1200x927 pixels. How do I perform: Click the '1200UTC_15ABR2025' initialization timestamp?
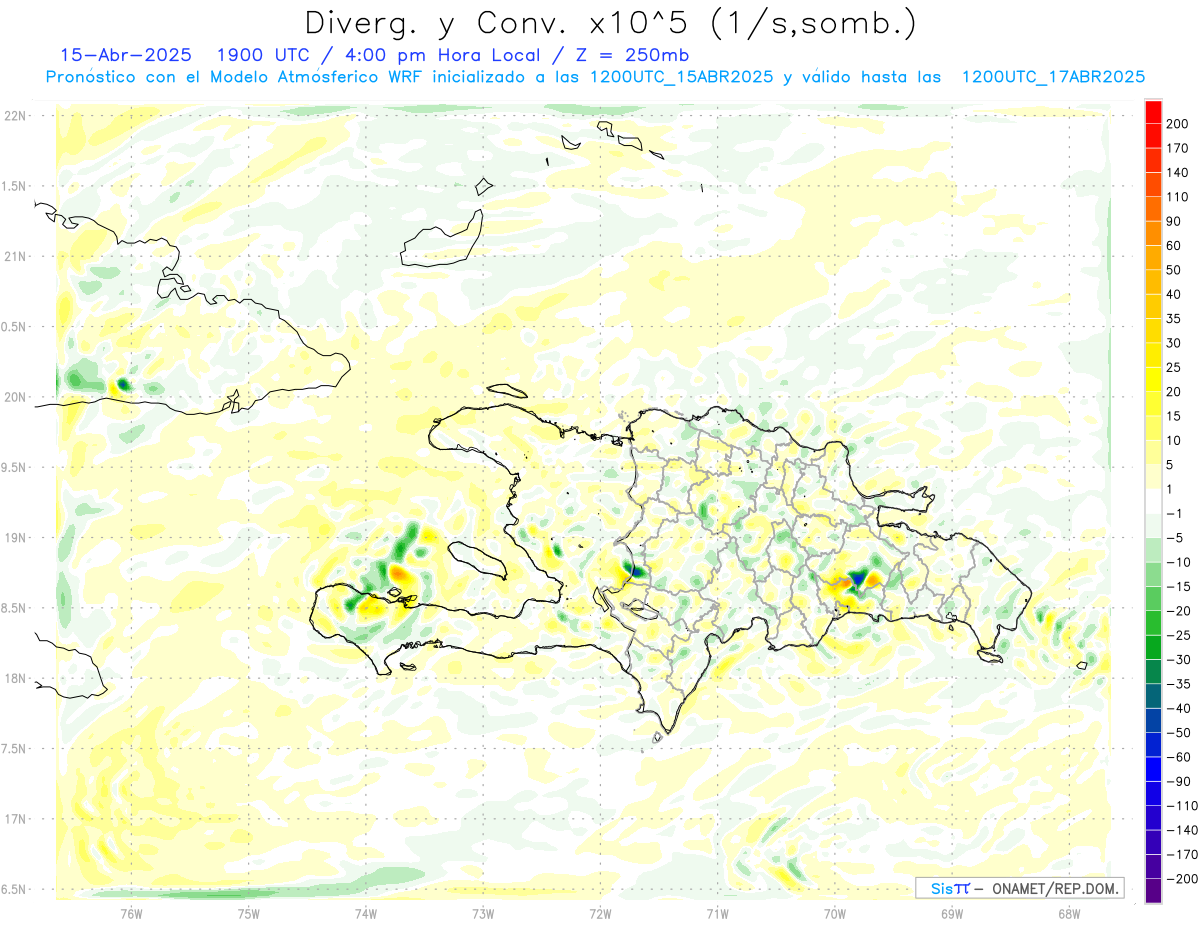click(x=681, y=77)
